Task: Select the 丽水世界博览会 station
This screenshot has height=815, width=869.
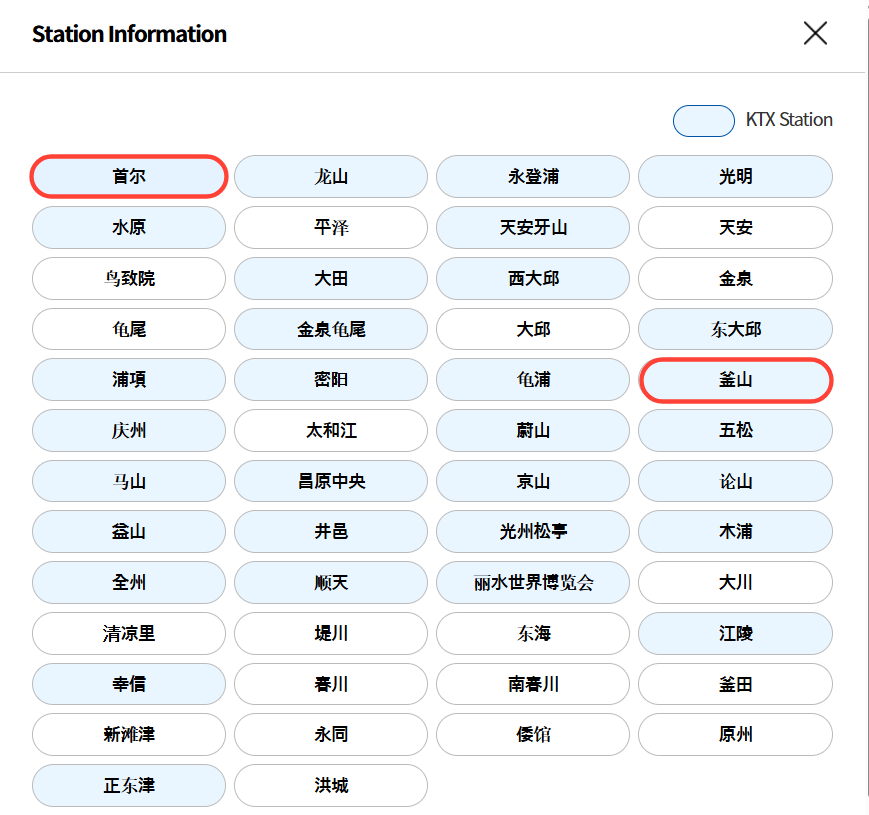Action: (533, 583)
